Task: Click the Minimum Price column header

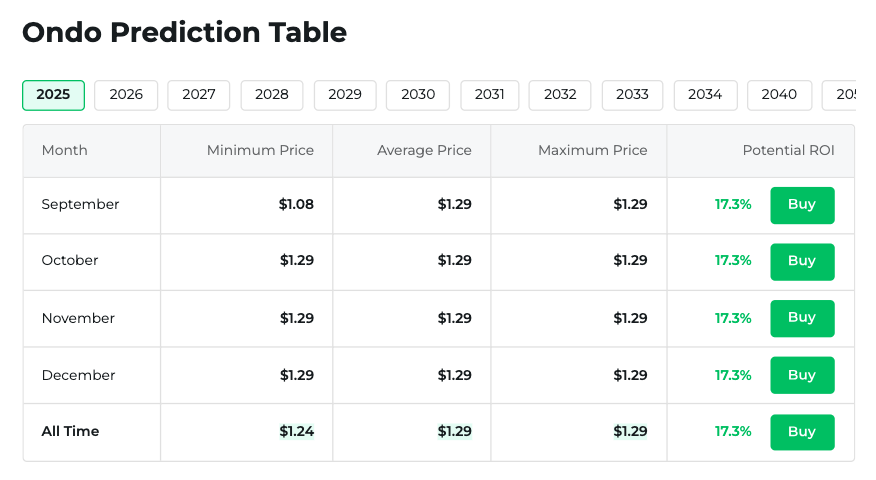Action: click(260, 151)
